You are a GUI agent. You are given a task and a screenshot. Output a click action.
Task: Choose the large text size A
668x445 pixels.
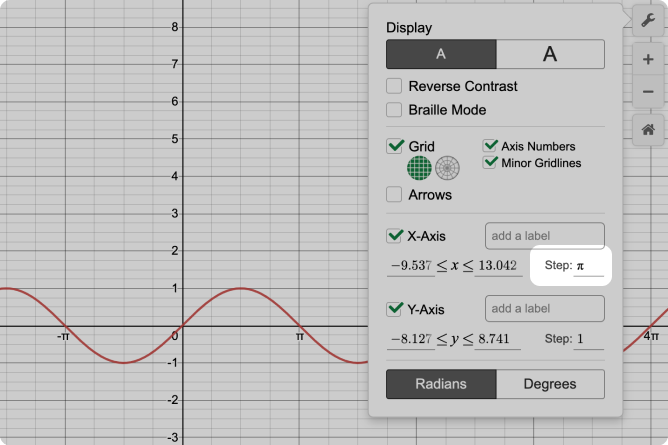pyautogui.click(x=550, y=54)
